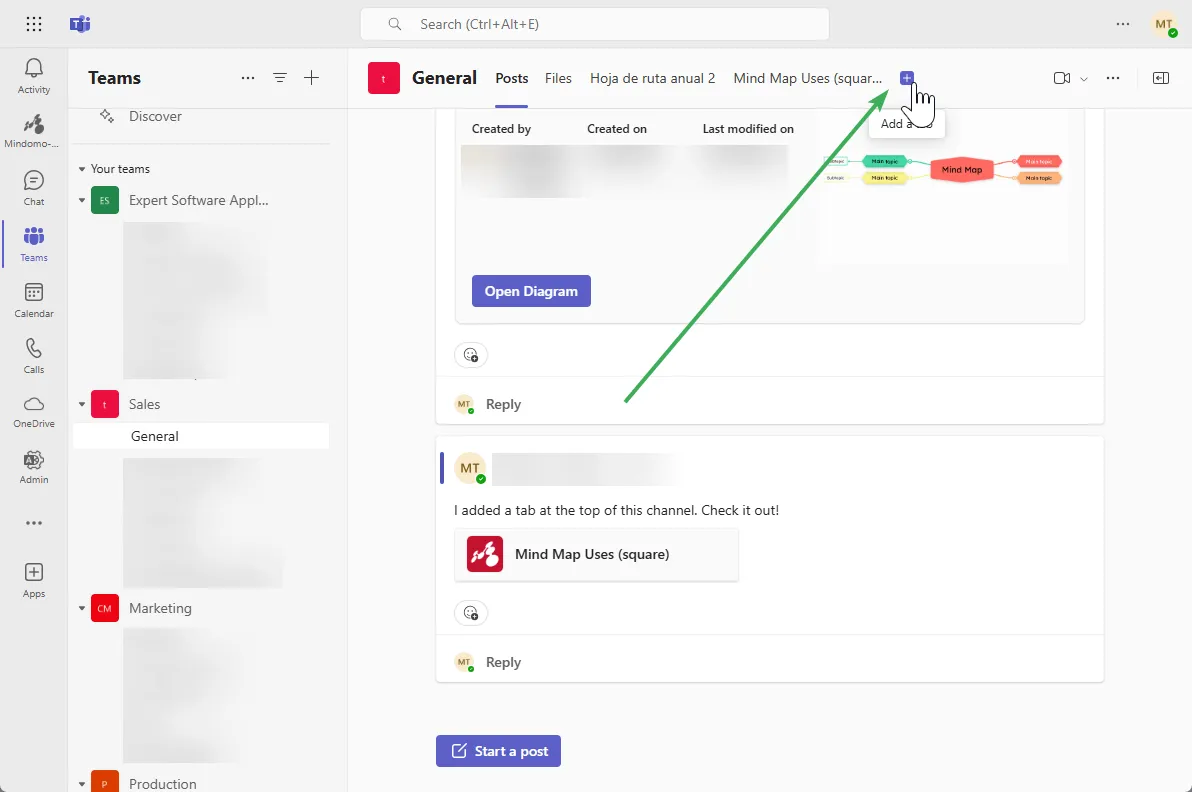Collapse the Your teams section
The width and height of the screenshot is (1192, 792).
click(x=82, y=169)
